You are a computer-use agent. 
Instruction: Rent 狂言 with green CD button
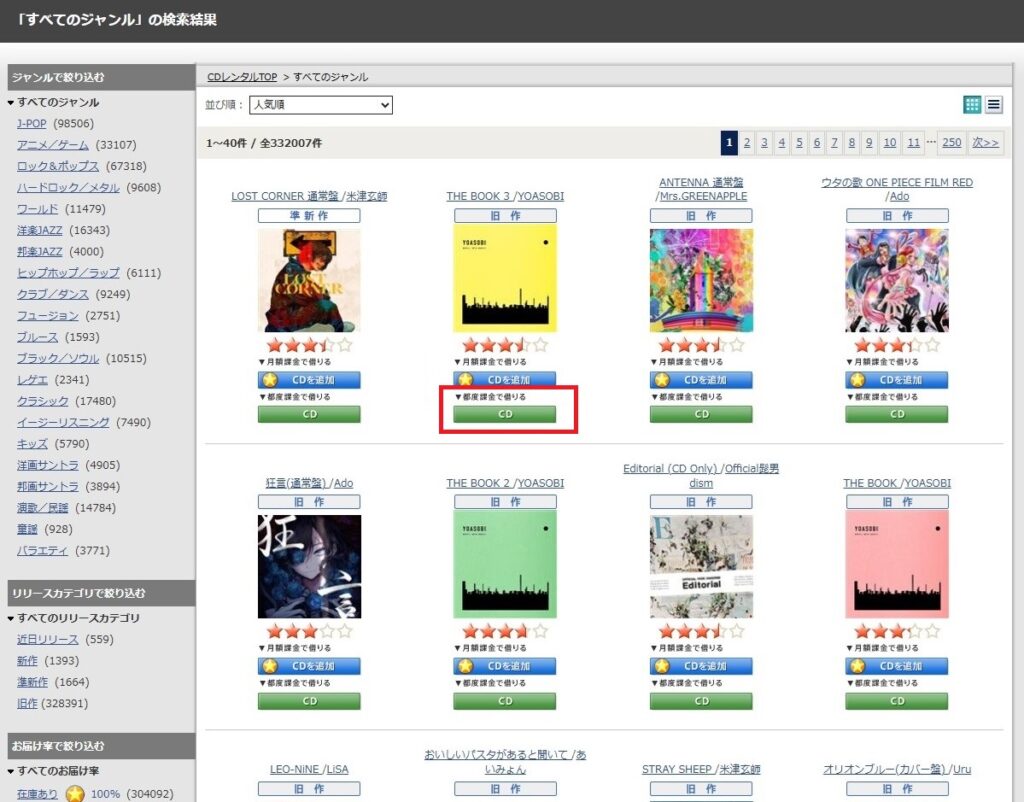pyautogui.click(x=309, y=701)
